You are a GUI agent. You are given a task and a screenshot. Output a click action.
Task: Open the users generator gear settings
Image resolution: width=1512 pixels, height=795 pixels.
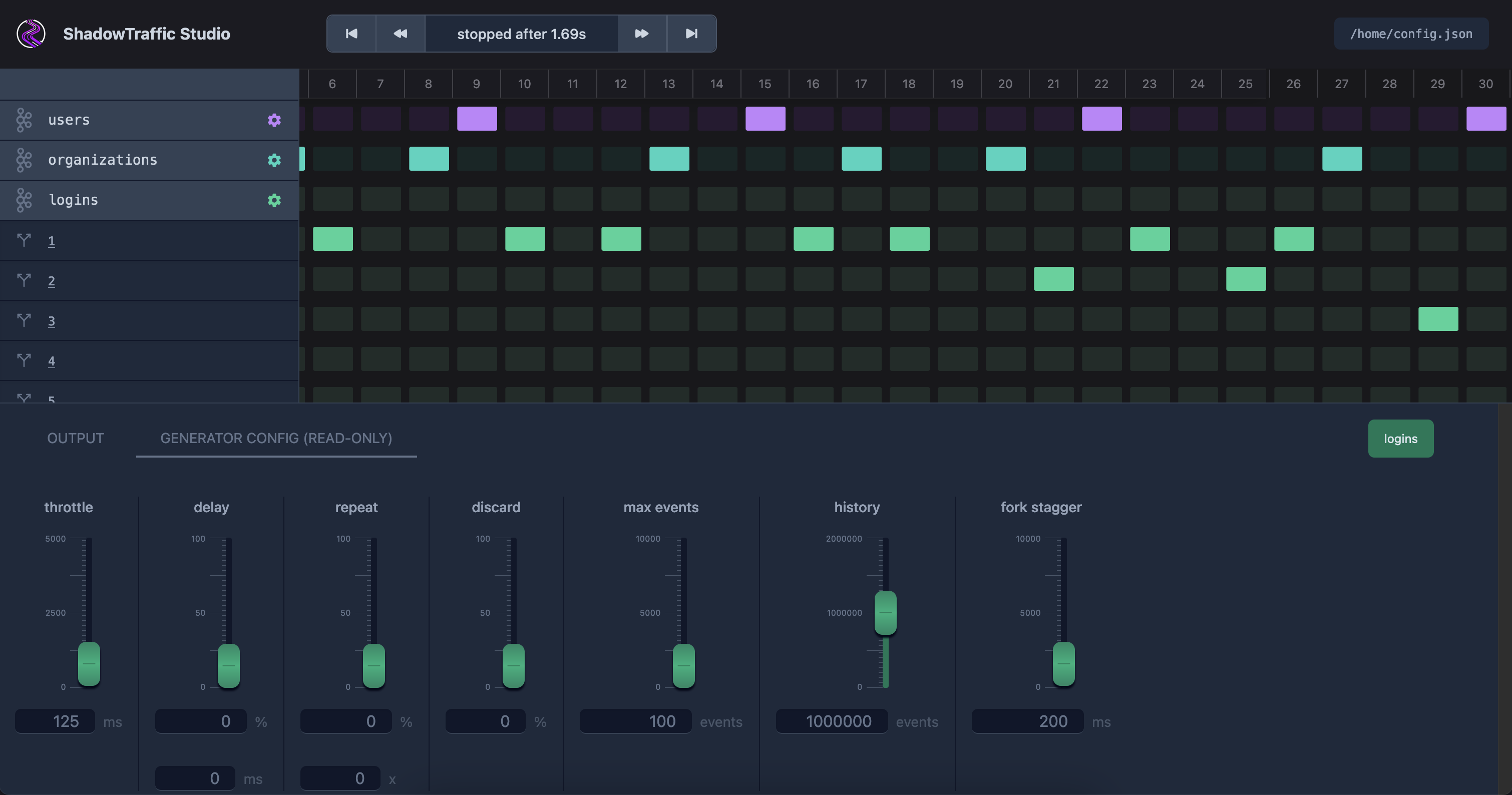coord(274,120)
